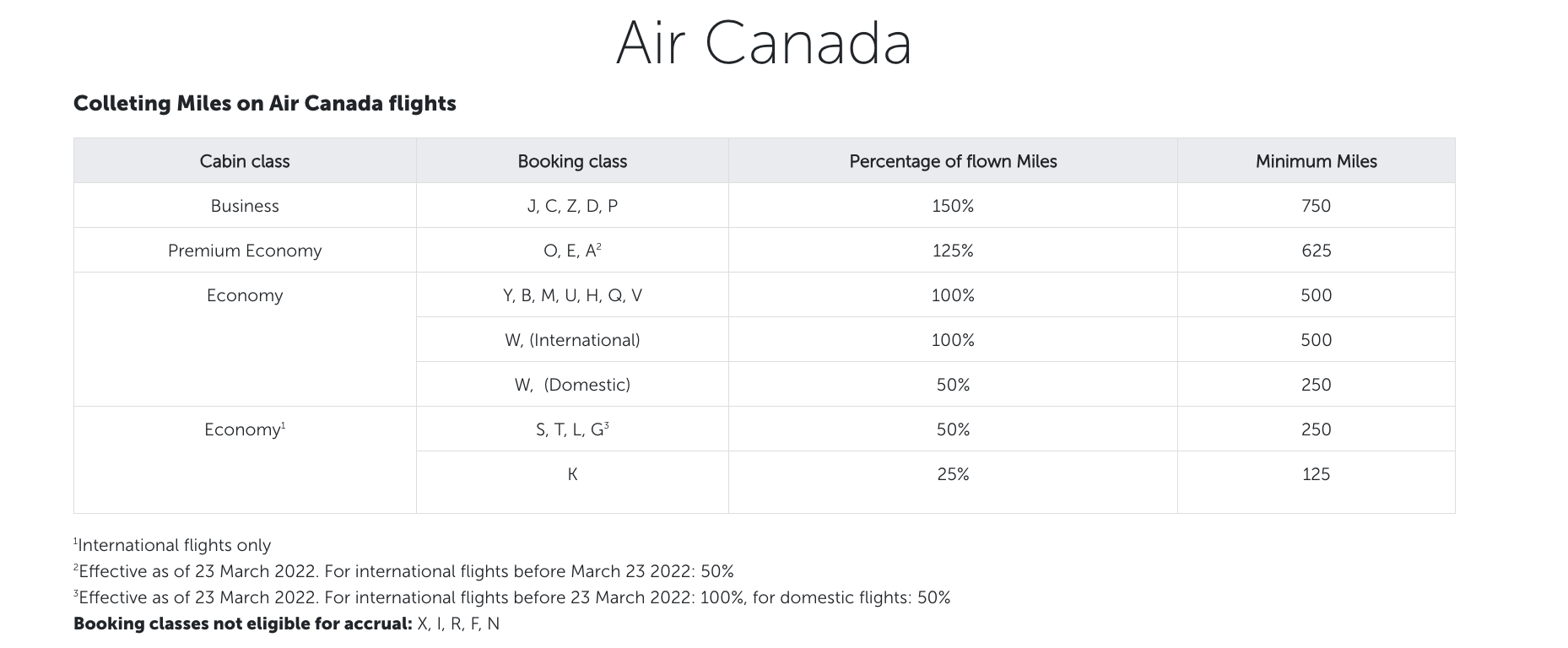Click the 750 minimum miles value

[1316, 206]
